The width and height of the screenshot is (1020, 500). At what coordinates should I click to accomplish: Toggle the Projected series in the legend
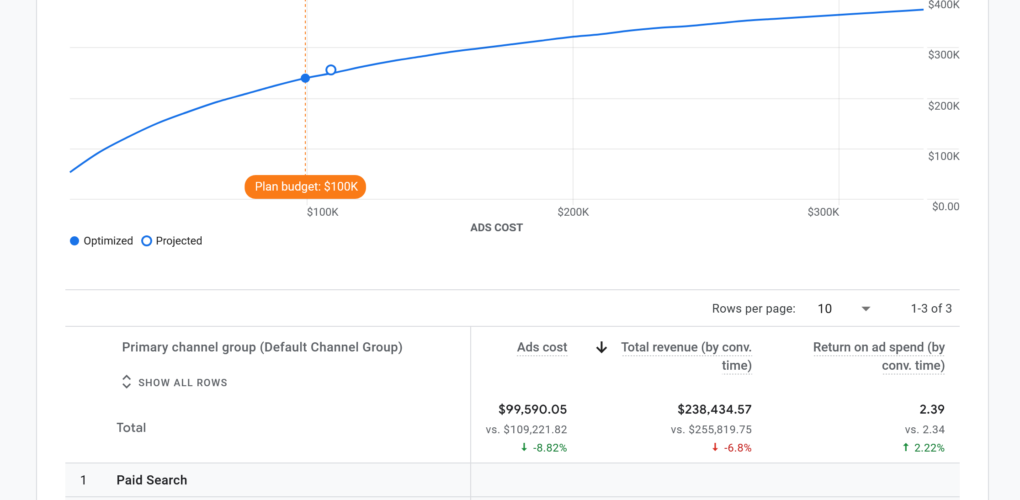coord(172,241)
